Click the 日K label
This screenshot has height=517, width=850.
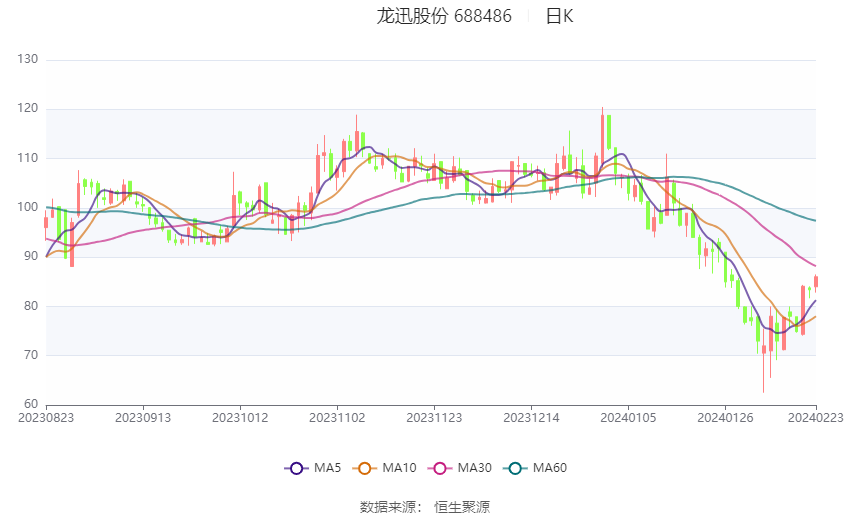(559, 16)
